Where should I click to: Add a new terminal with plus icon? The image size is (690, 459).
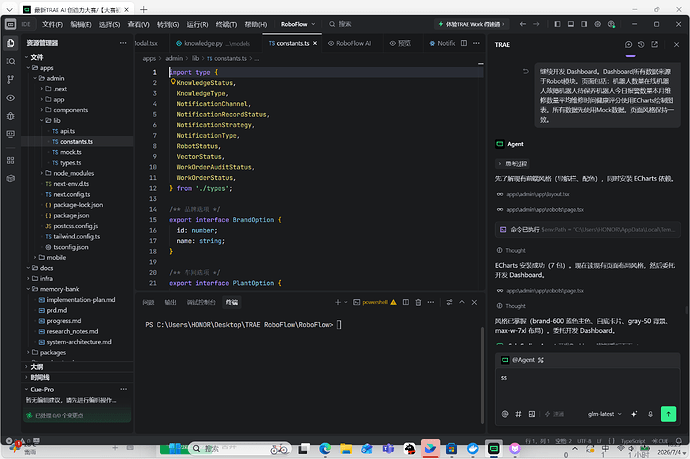click(338, 302)
